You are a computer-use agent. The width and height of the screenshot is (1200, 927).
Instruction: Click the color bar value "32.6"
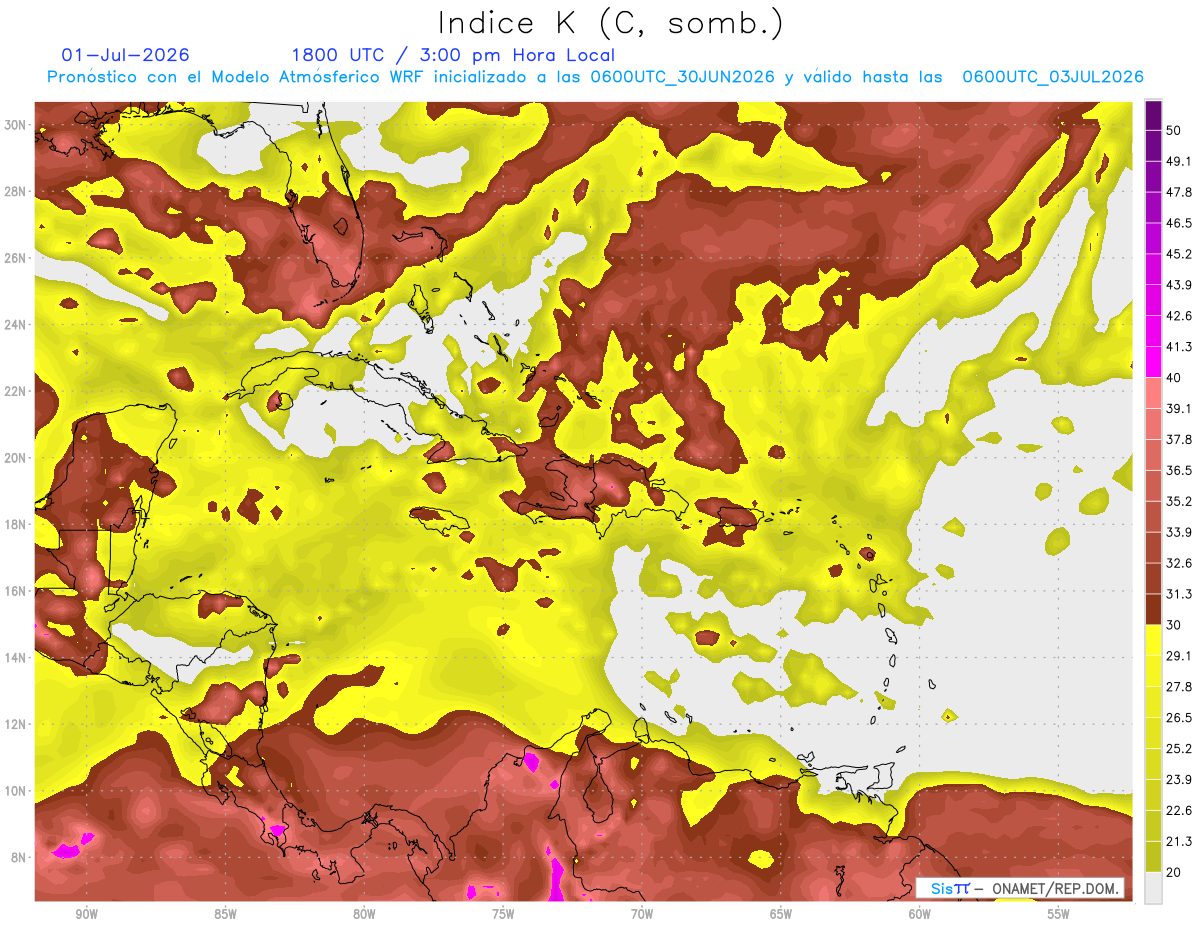tap(1180, 564)
